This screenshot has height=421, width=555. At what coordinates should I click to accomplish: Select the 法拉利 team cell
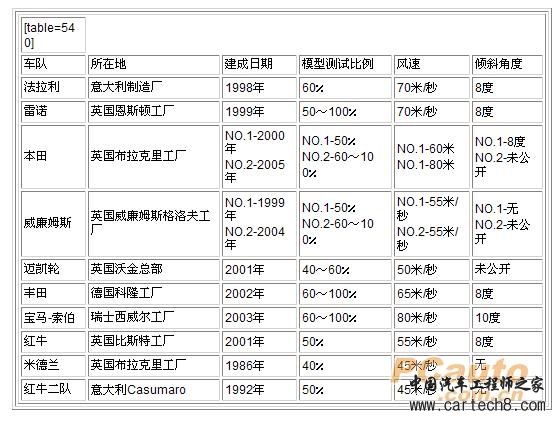point(53,87)
